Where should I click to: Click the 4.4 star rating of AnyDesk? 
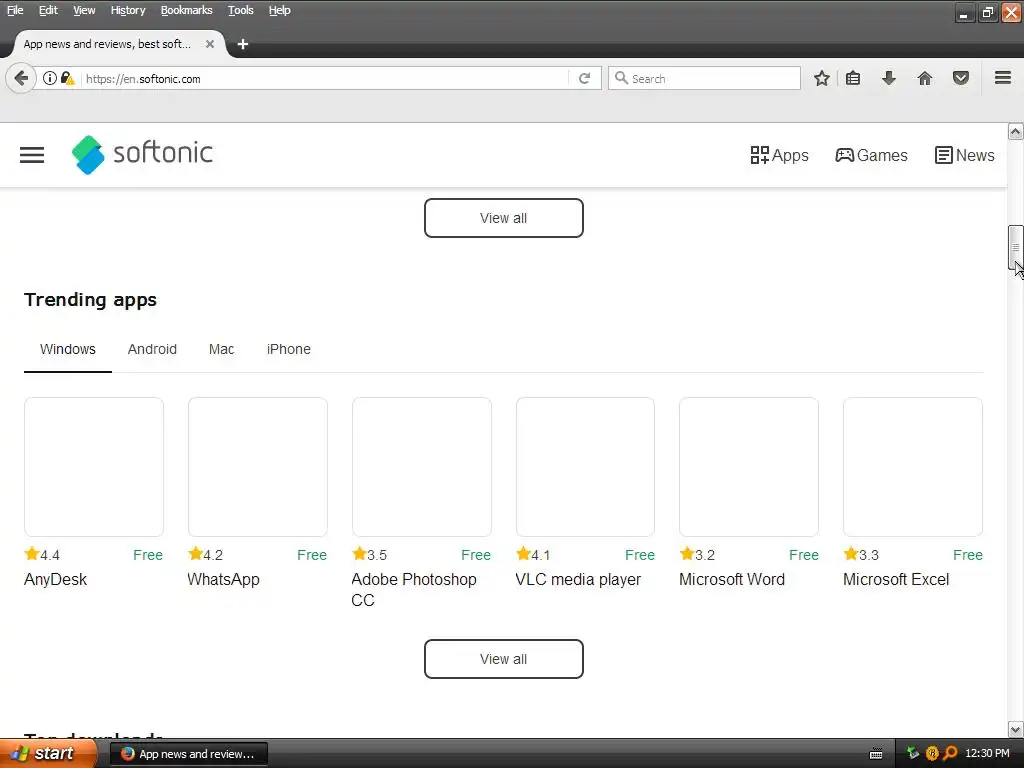point(42,554)
